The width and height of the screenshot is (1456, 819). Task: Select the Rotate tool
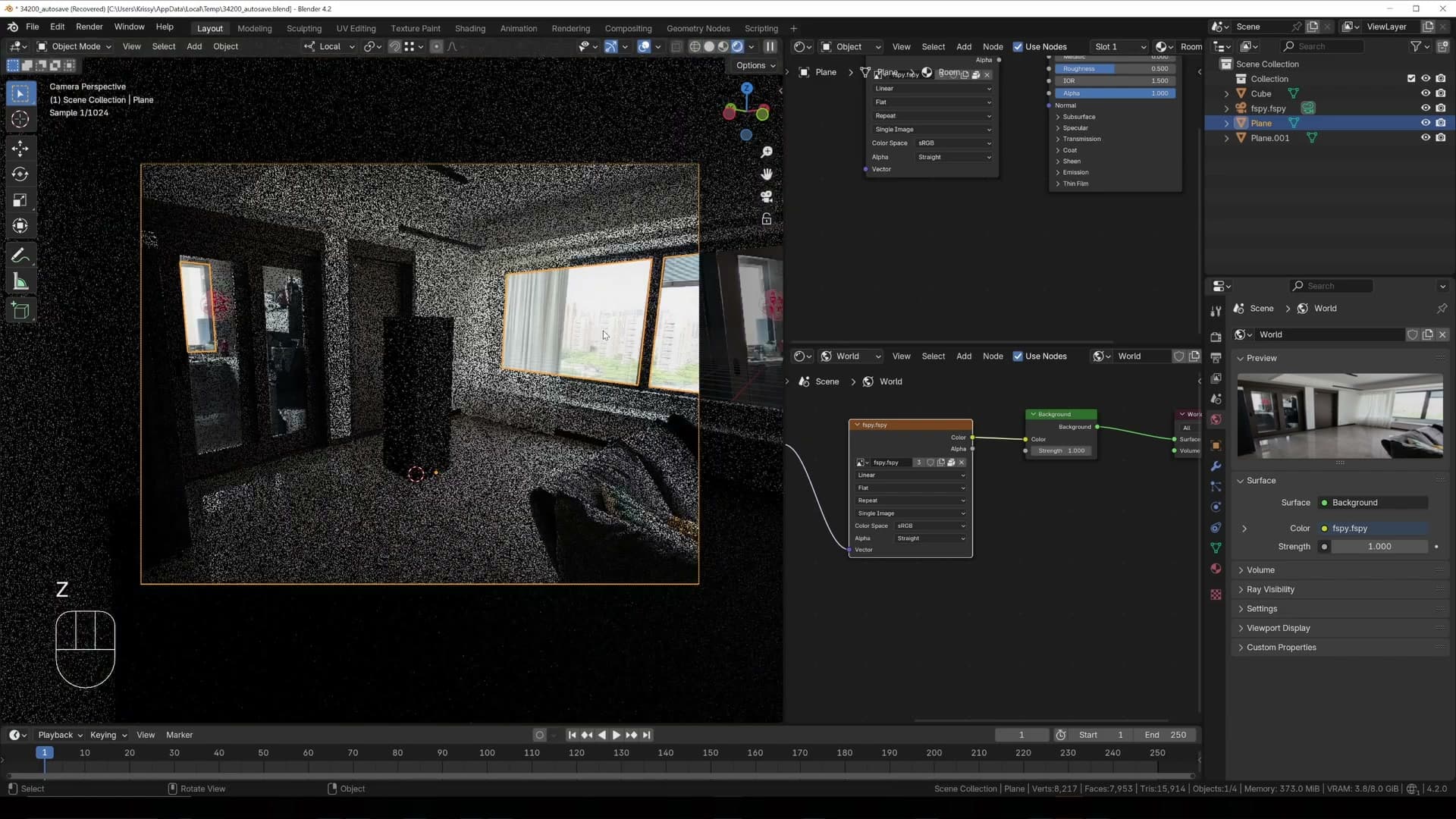(x=20, y=174)
